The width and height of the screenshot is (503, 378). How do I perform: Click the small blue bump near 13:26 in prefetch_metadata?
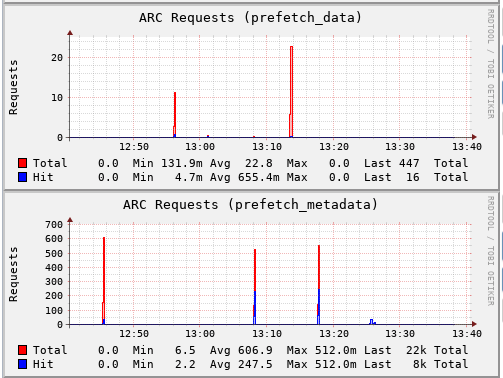pyautogui.click(x=372, y=322)
